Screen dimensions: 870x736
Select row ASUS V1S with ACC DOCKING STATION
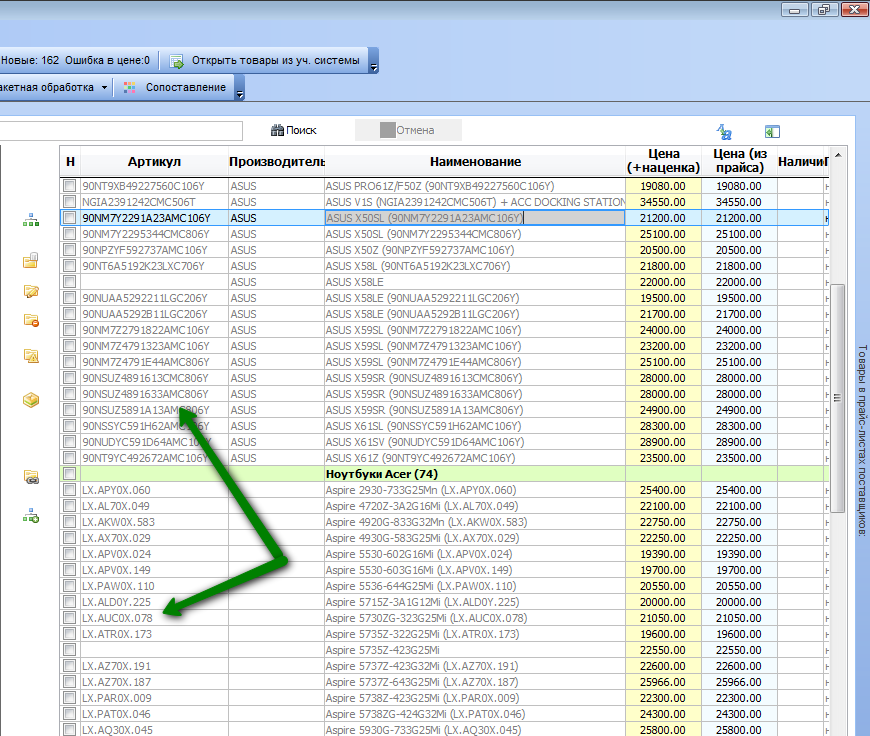point(444,202)
